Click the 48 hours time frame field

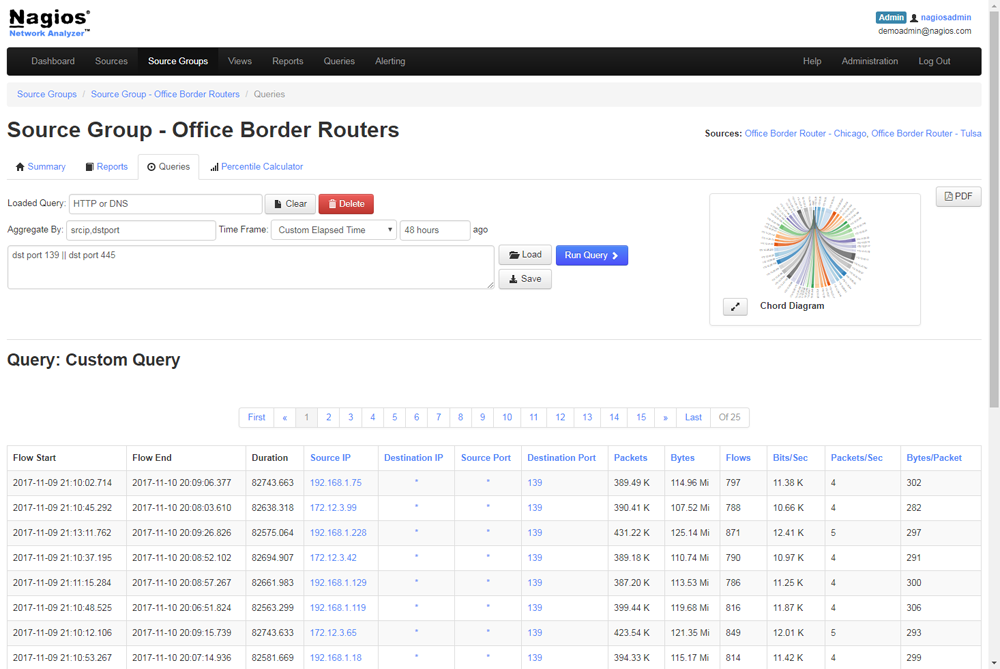point(435,229)
